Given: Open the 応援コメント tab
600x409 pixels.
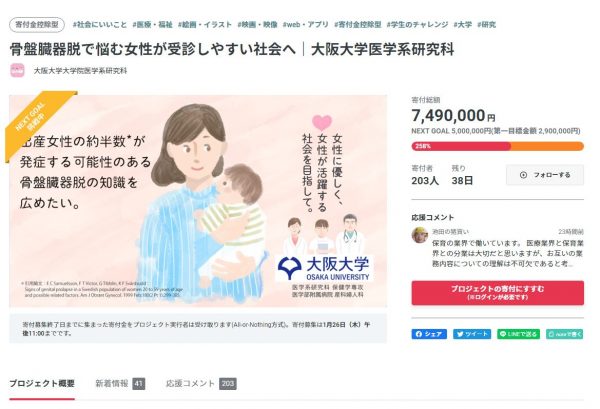Looking at the screenshot, I should click(x=201, y=383).
